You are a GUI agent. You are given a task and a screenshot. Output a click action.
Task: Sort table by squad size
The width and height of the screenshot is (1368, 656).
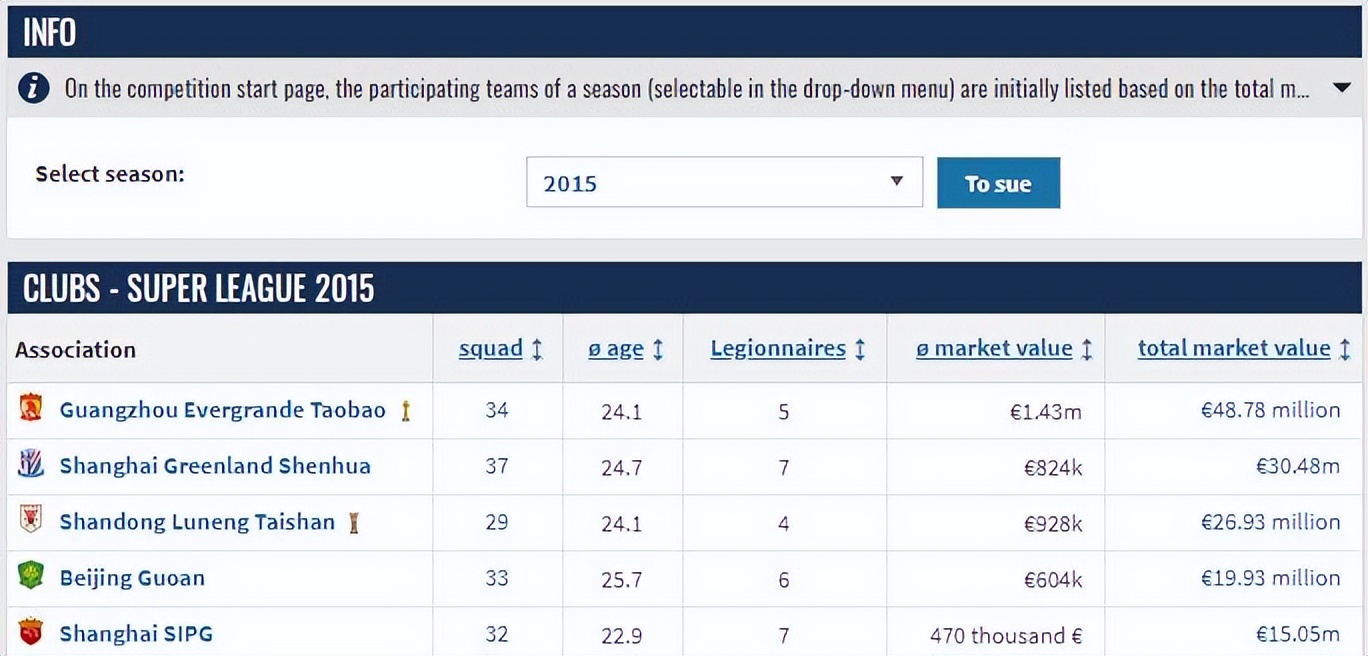(491, 348)
